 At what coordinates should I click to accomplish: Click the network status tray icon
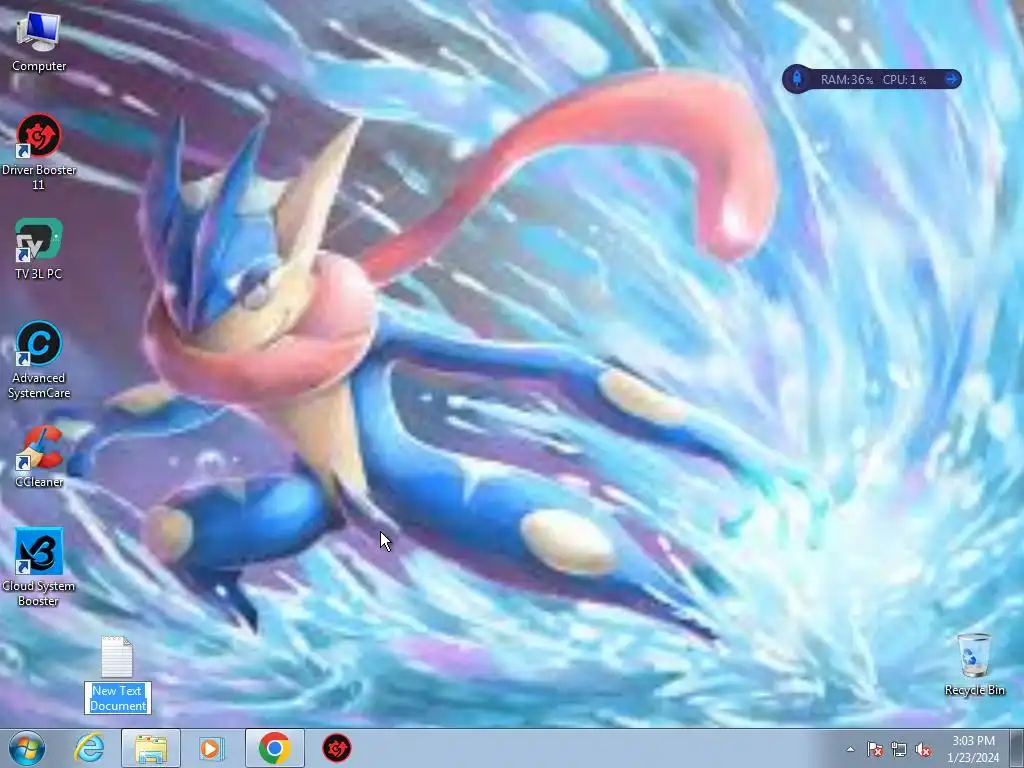(899, 749)
